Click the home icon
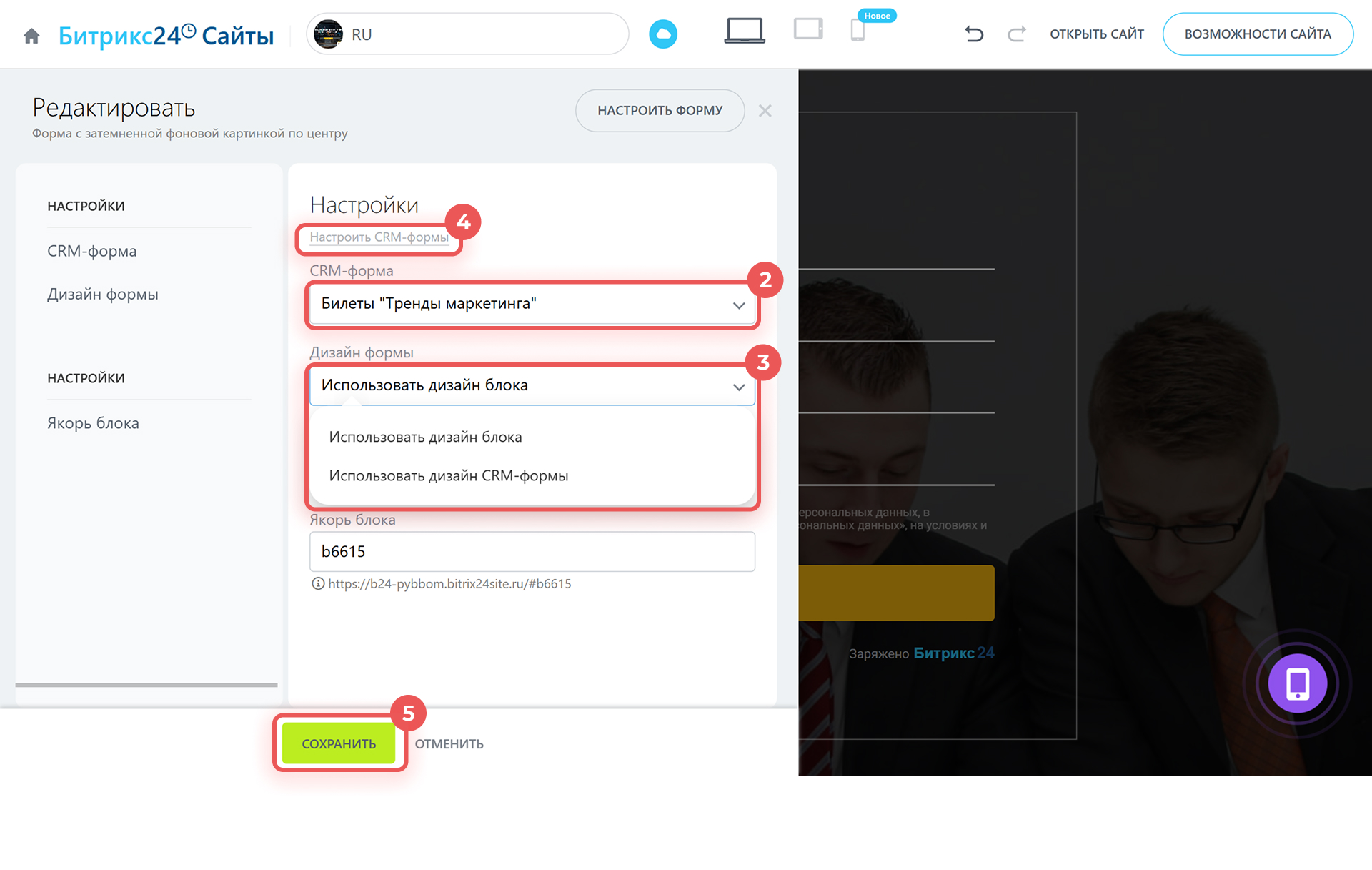 click(31, 36)
